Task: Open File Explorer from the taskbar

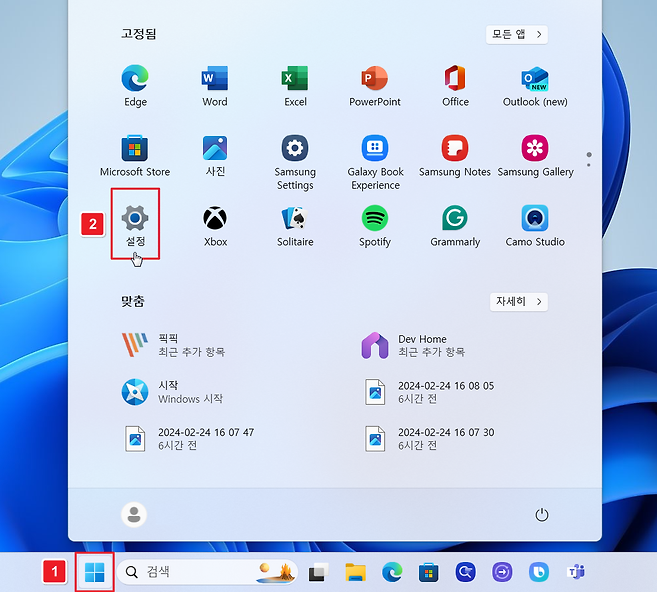Action: pos(355,572)
